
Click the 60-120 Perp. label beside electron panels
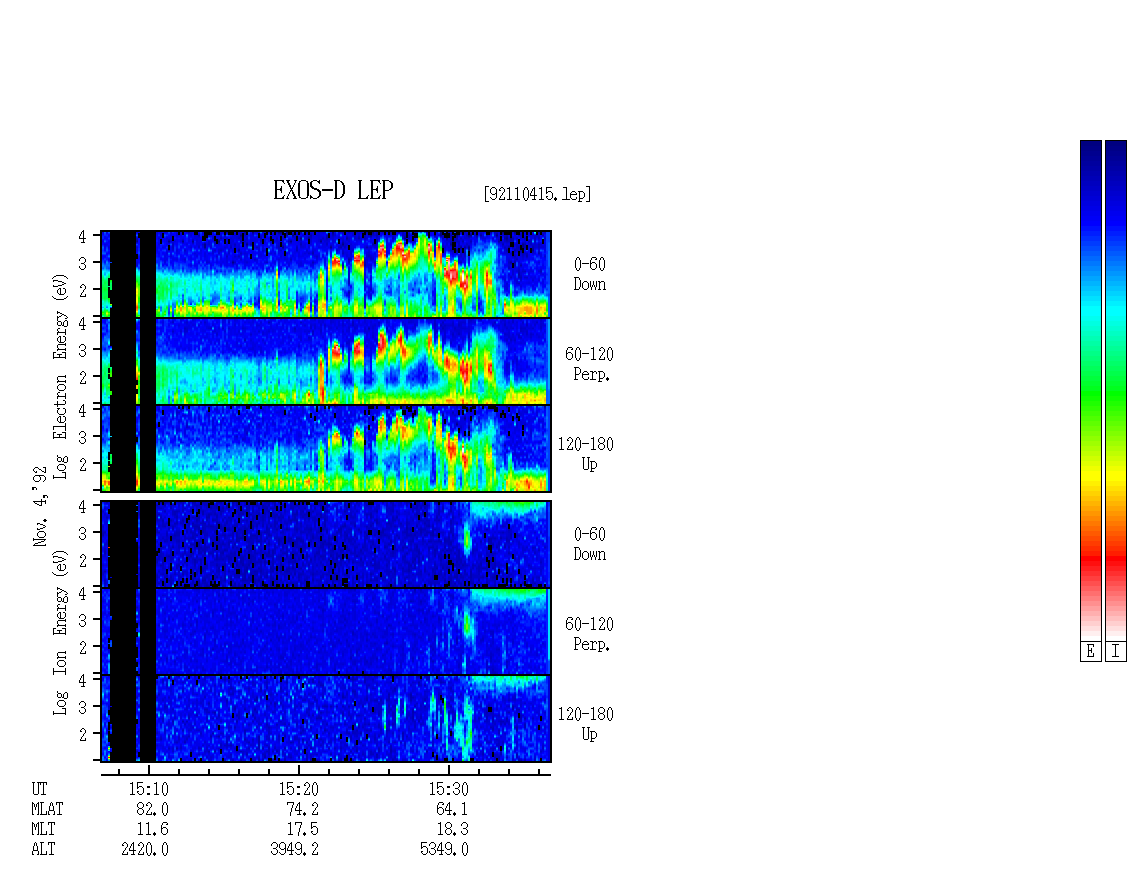589,364
